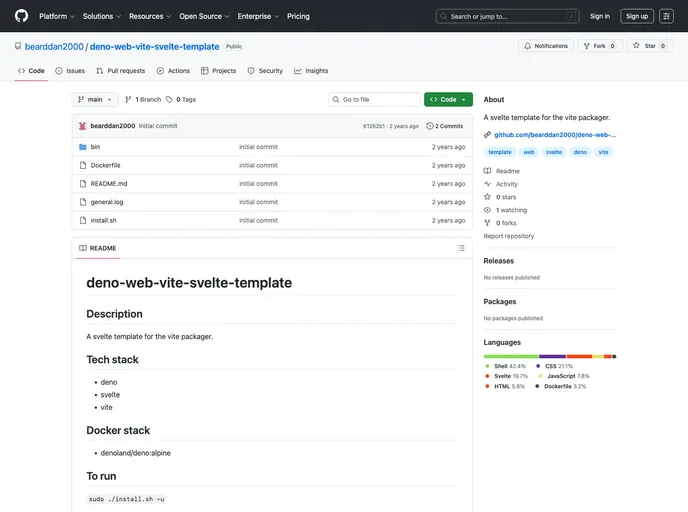Click the Shell segment in languages bar
The height and width of the screenshot is (512, 688).
click(511, 356)
